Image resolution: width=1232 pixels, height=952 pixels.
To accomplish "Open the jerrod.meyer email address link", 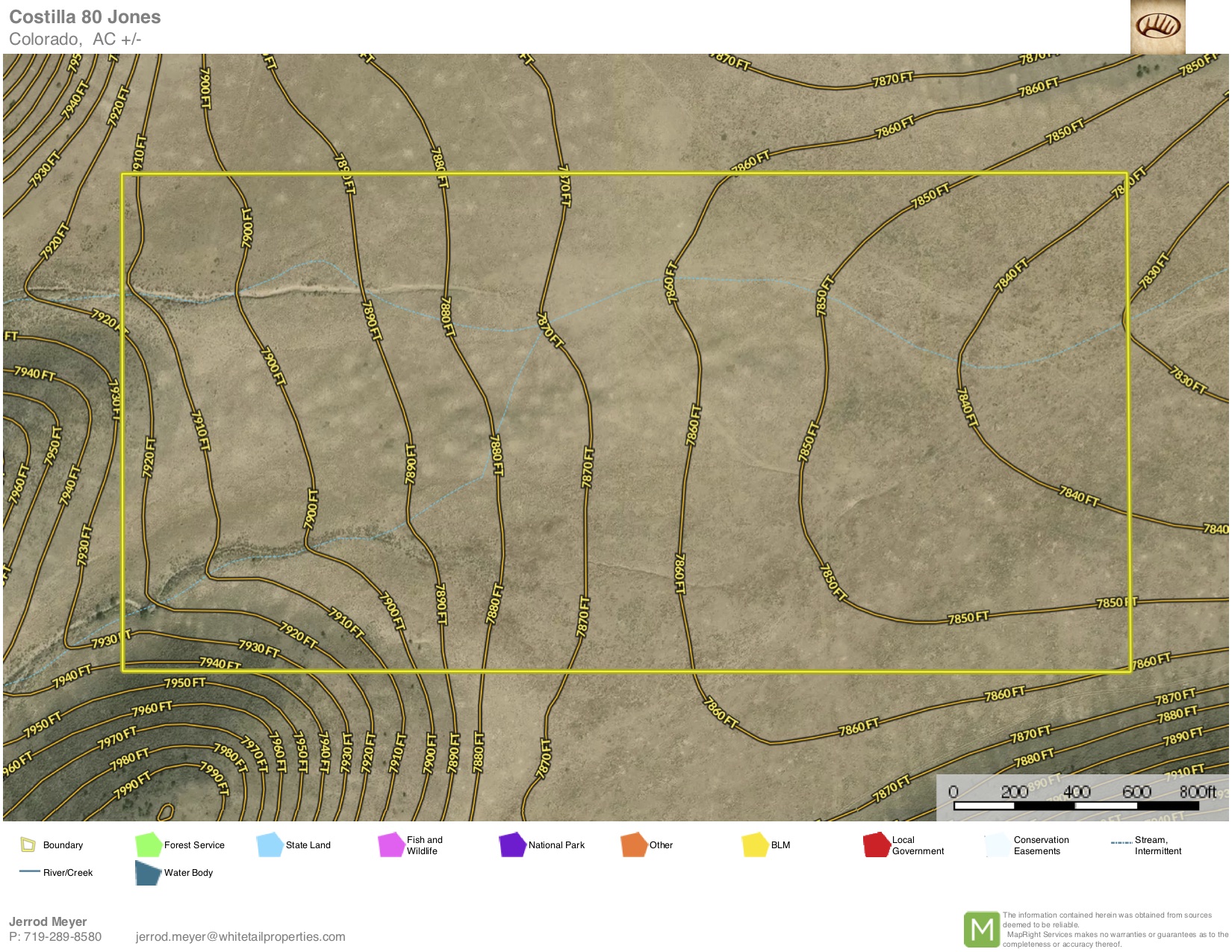I will point(240,937).
